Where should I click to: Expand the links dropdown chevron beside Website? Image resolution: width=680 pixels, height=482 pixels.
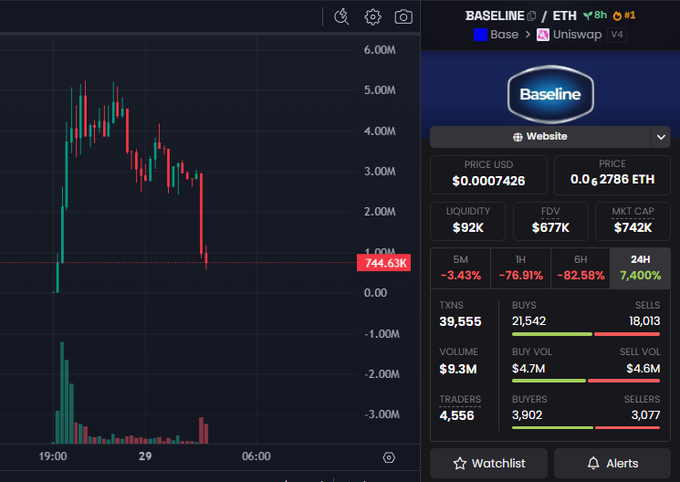click(661, 137)
